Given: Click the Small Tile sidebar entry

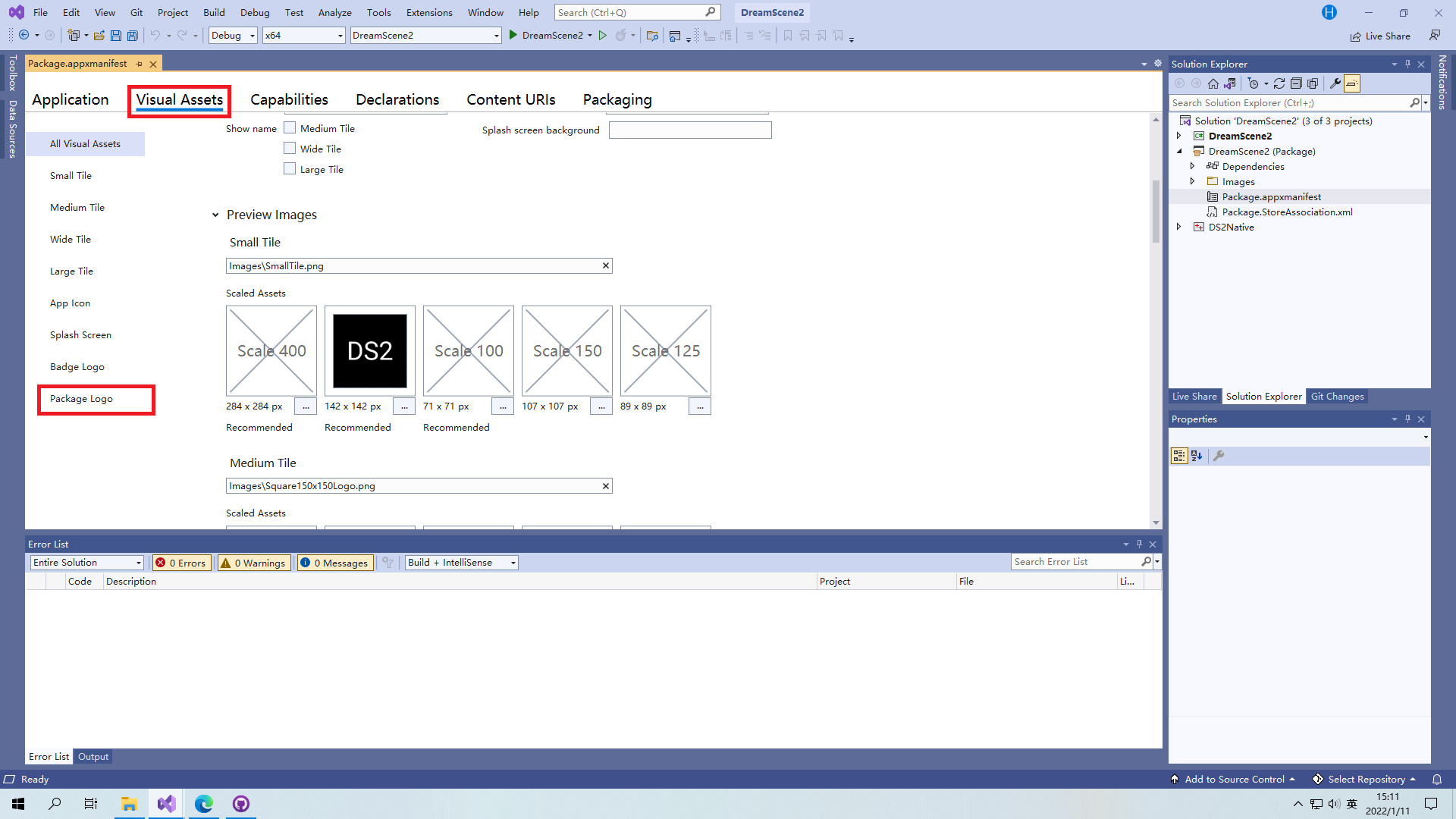Looking at the screenshot, I should 71,175.
